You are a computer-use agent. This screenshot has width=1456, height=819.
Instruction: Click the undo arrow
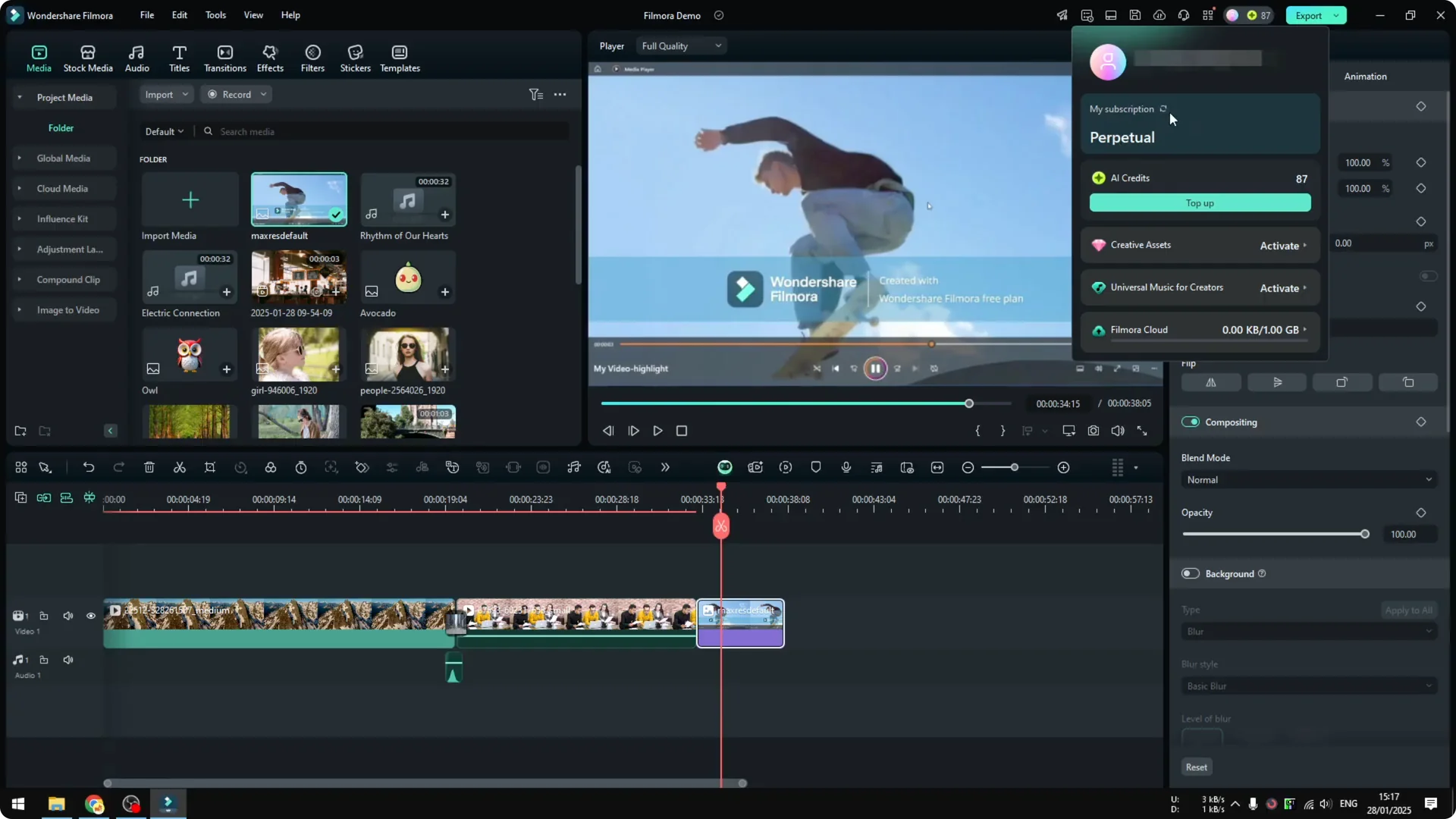[x=89, y=467]
